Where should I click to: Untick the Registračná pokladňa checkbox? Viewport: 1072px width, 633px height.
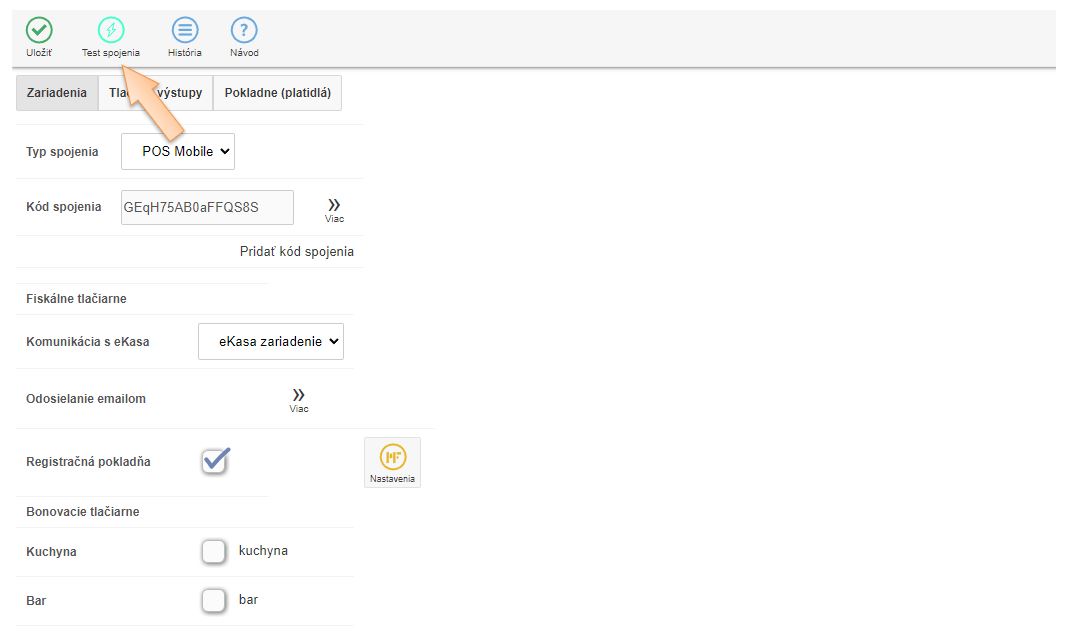point(215,461)
